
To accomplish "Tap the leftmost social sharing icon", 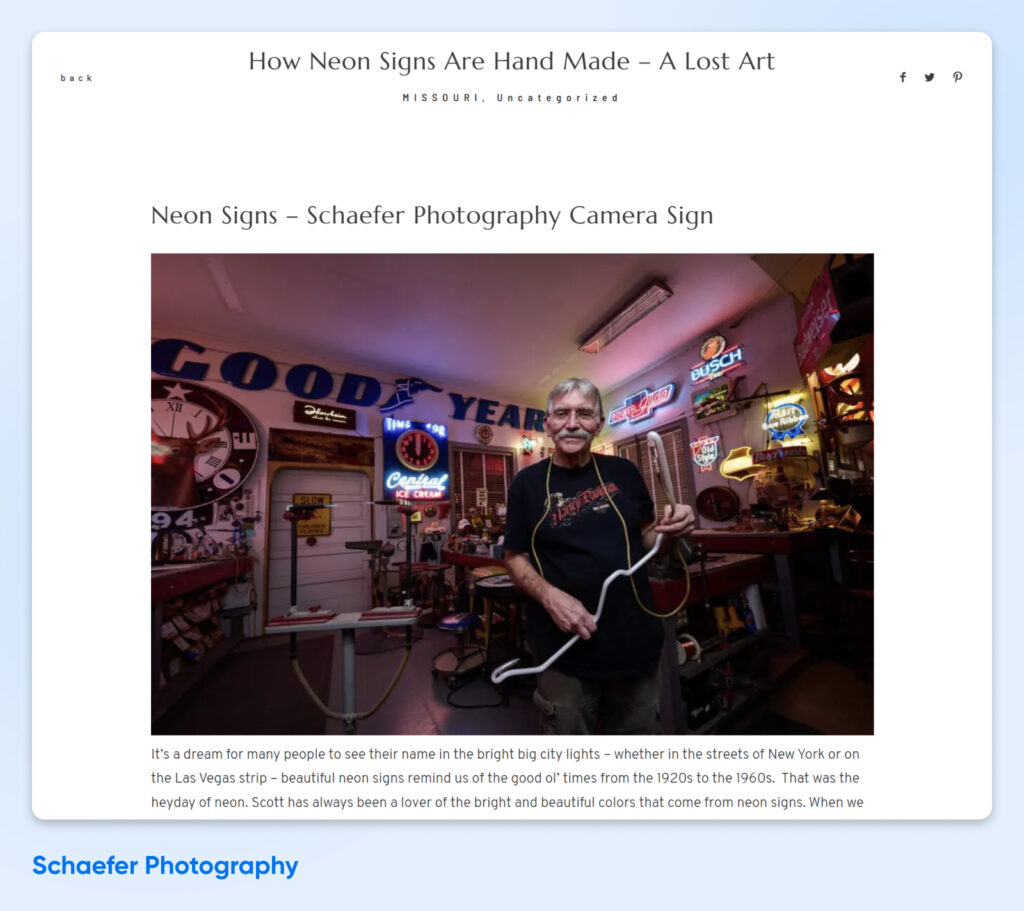I will tap(903, 77).
